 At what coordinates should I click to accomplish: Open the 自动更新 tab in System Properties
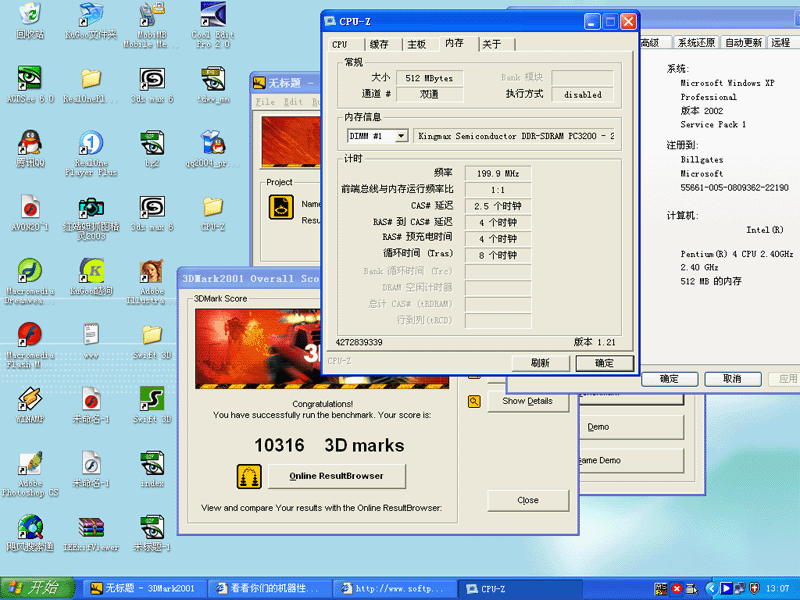click(743, 42)
